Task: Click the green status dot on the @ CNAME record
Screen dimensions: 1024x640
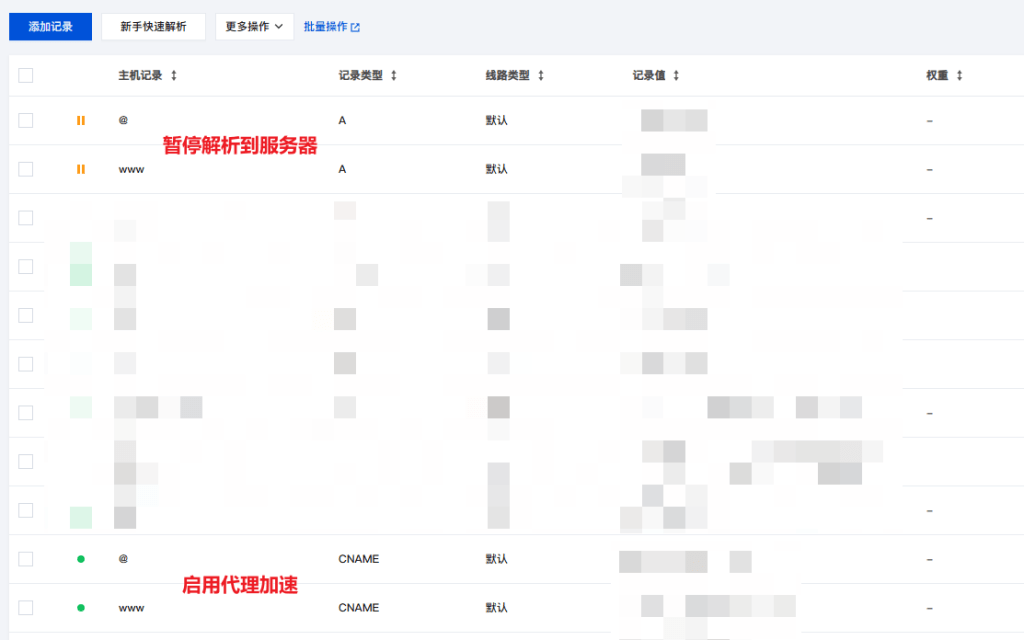Action: [x=80, y=559]
